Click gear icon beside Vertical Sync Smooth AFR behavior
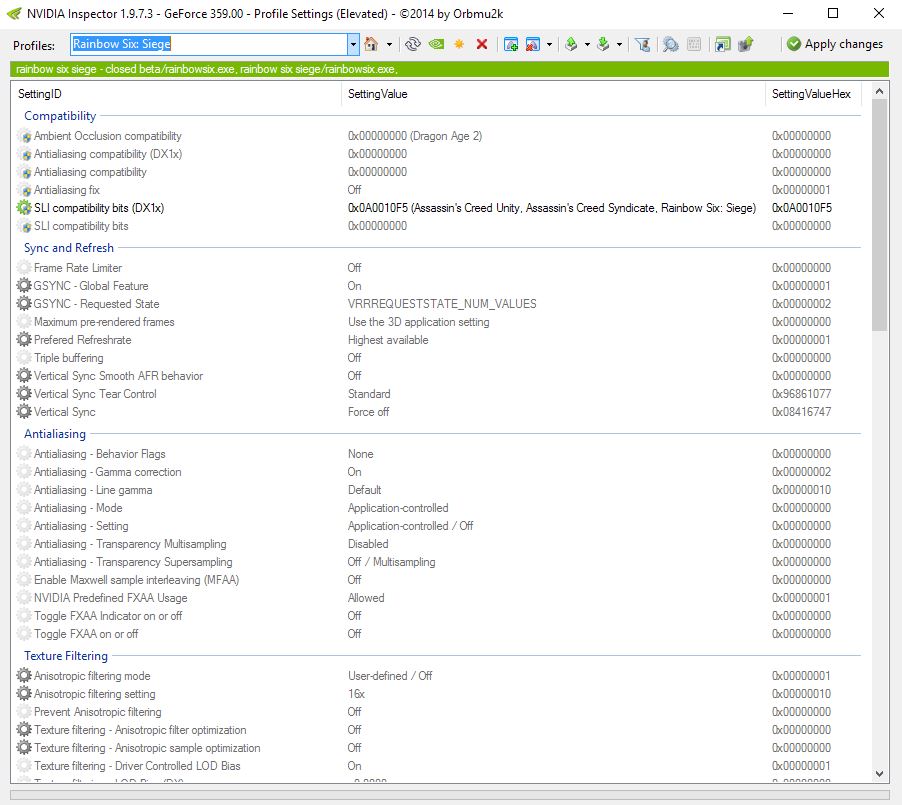Screen dimensions: 902x805 coord(24,376)
